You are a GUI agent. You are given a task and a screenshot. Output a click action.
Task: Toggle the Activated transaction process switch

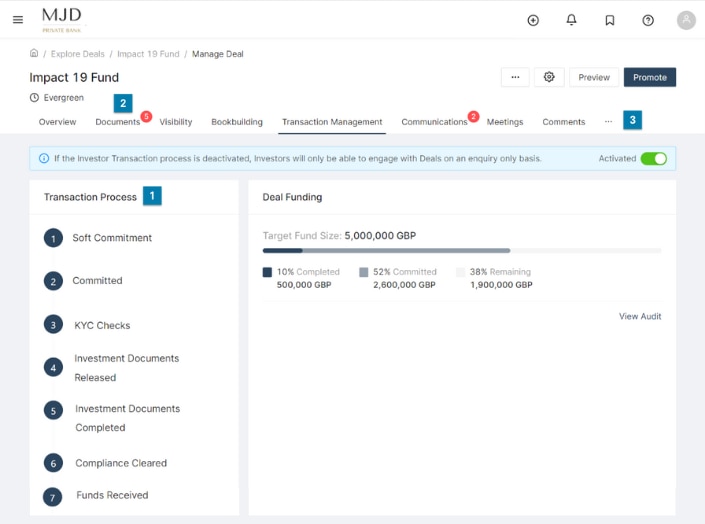(x=653, y=158)
